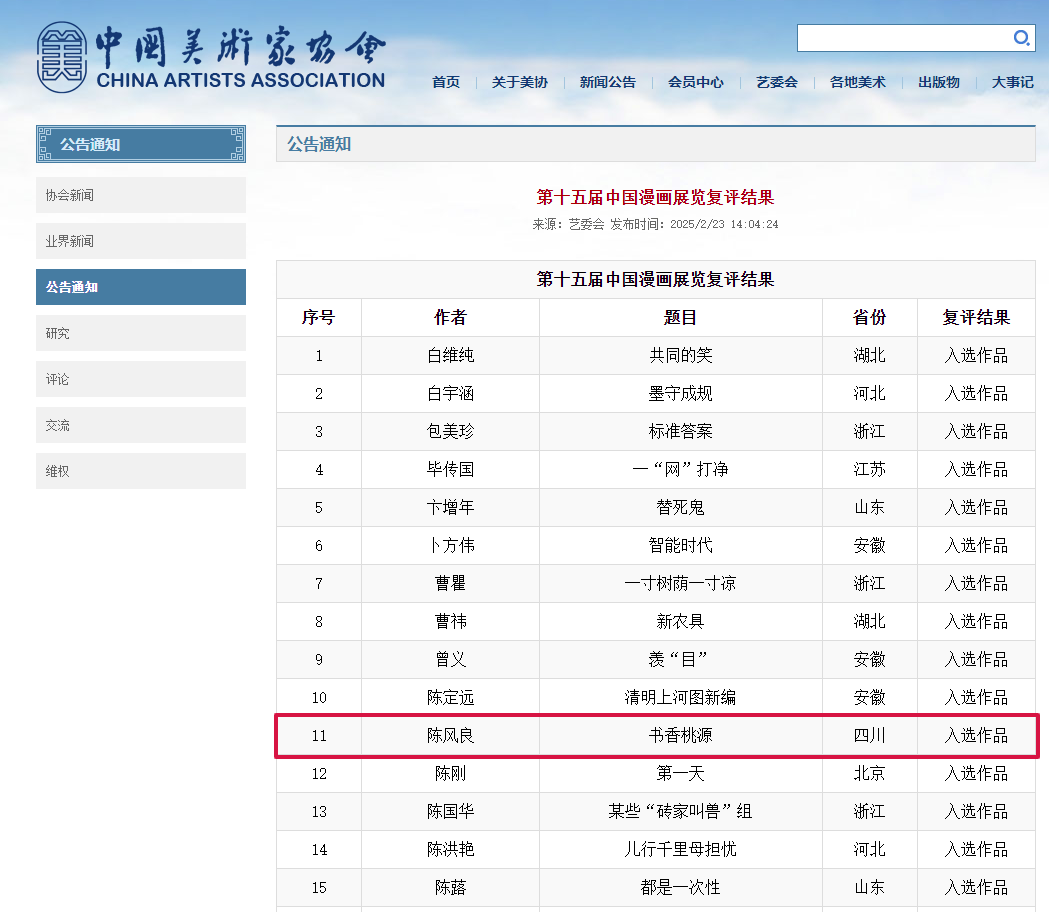Screen dimensions: 1049x912
Task: Click the highlighted row title 书香桃源
Action: click(x=680, y=736)
